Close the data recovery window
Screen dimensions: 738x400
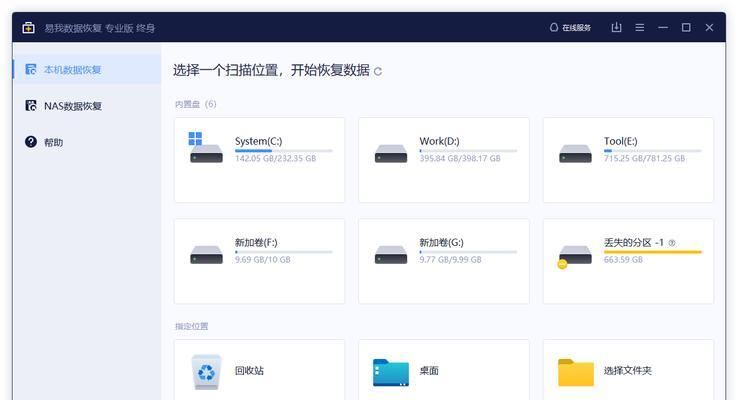709,28
